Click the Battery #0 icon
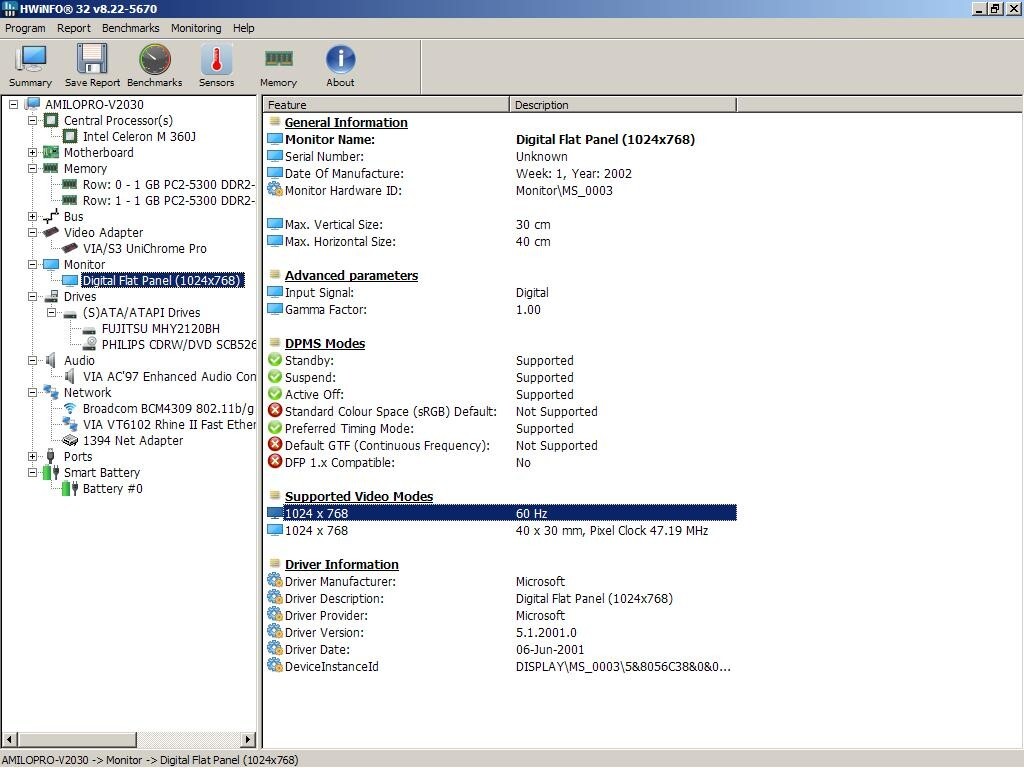1024x768 pixels. point(70,488)
